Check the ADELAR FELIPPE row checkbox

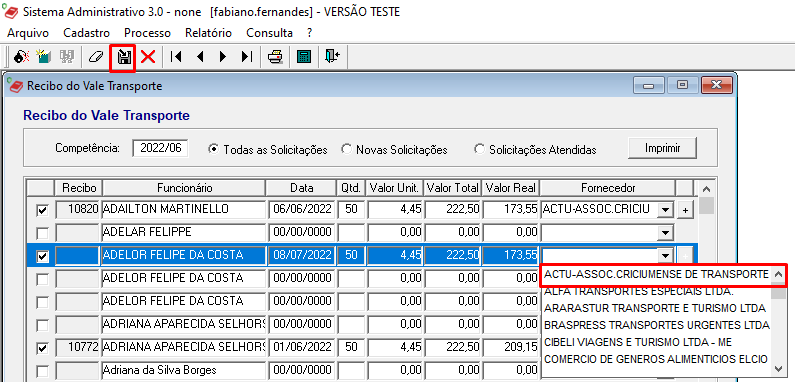coord(43,233)
